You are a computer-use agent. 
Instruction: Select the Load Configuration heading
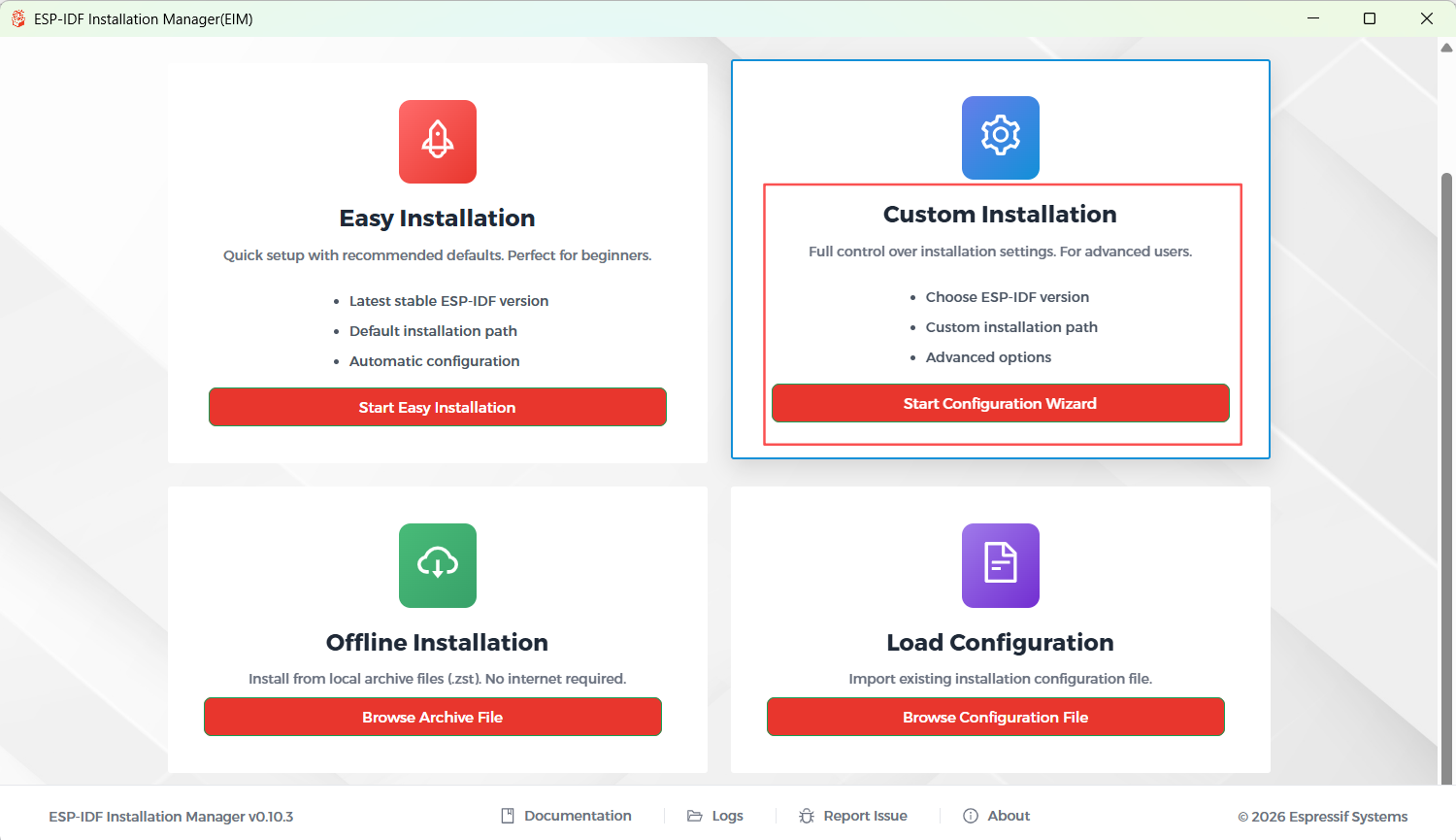coord(1001,643)
